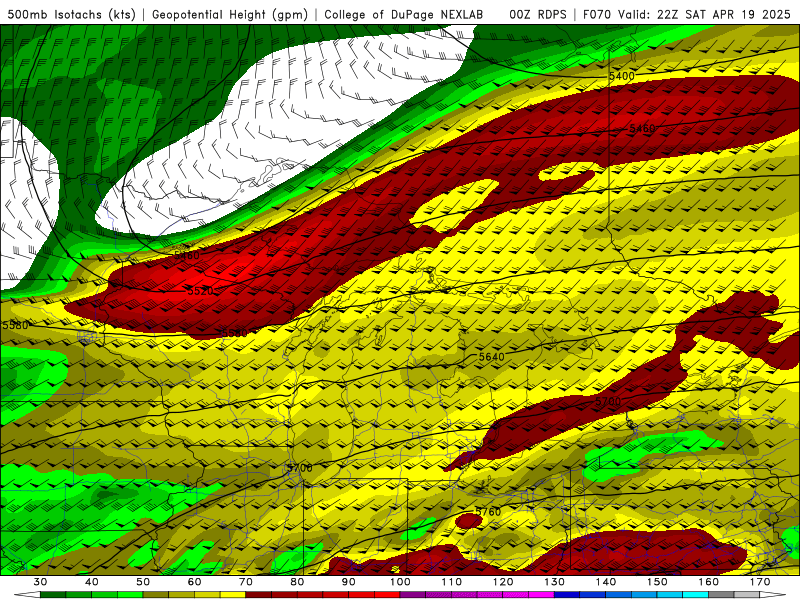Click the yellow swatch under 60-70
800x600 pixels.
(233, 595)
